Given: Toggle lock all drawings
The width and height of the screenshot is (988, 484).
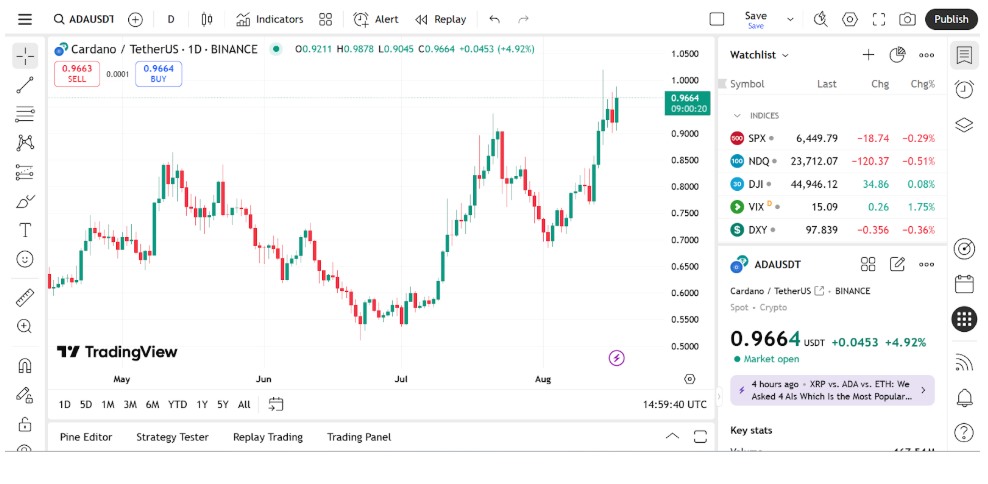Looking at the screenshot, I should click(25, 424).
